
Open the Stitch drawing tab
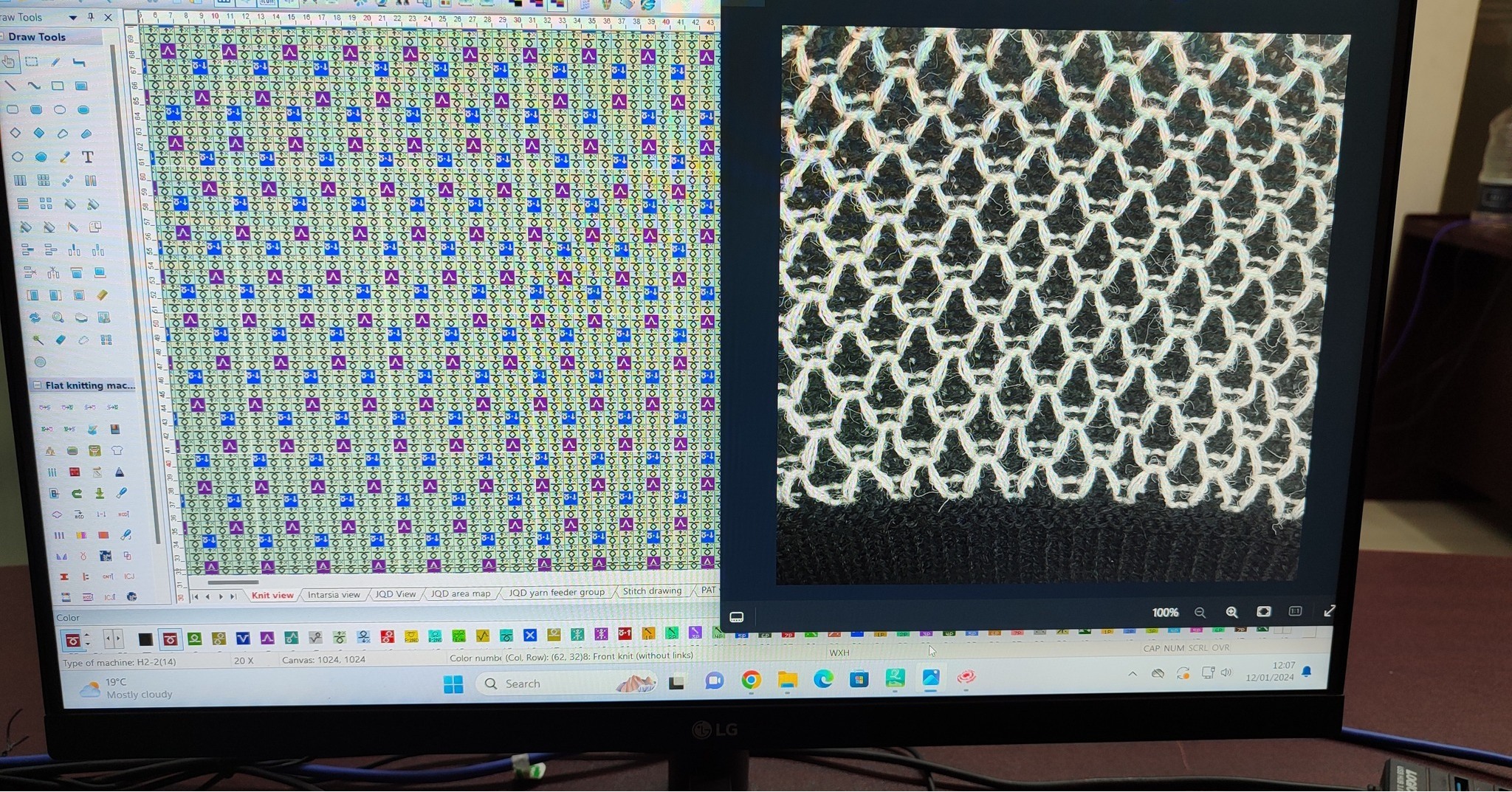tap(652, 590)
